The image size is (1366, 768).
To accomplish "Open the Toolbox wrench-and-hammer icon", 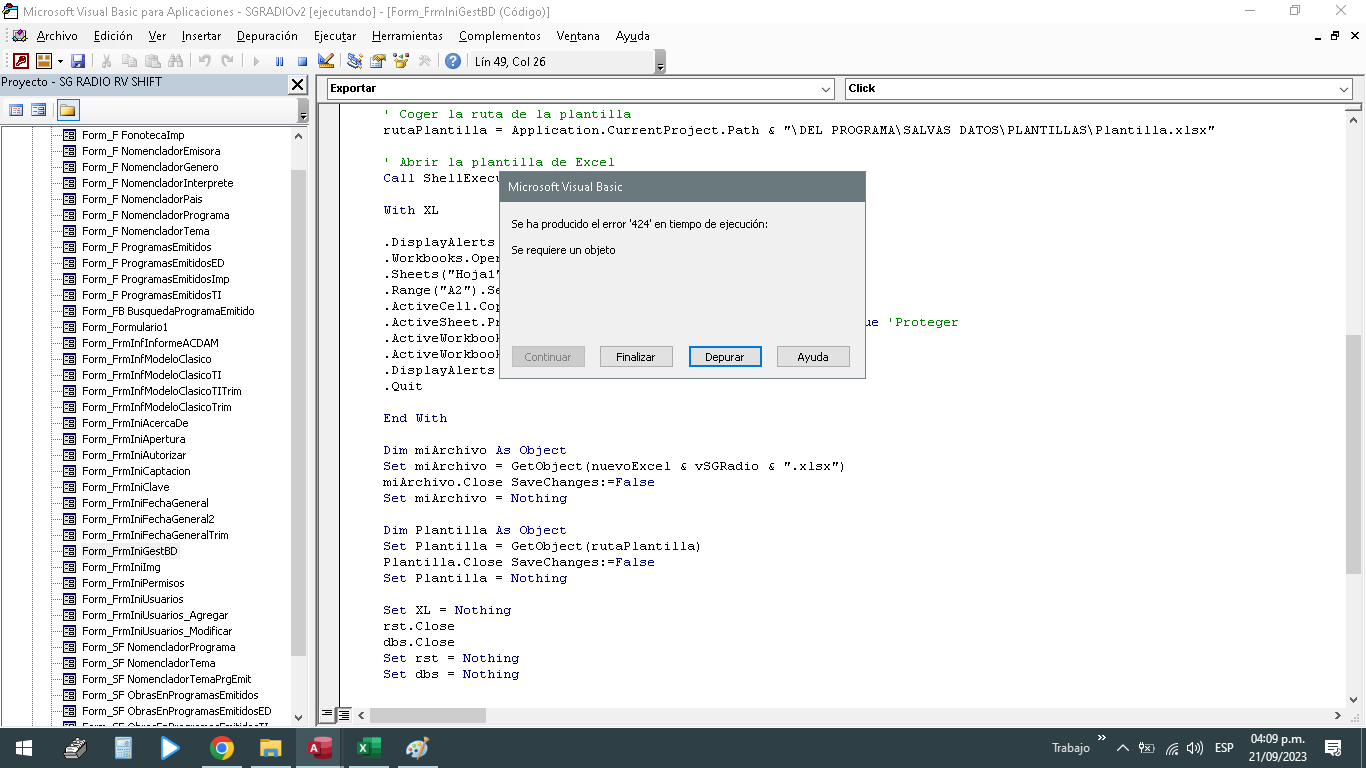I will (425, 61).
